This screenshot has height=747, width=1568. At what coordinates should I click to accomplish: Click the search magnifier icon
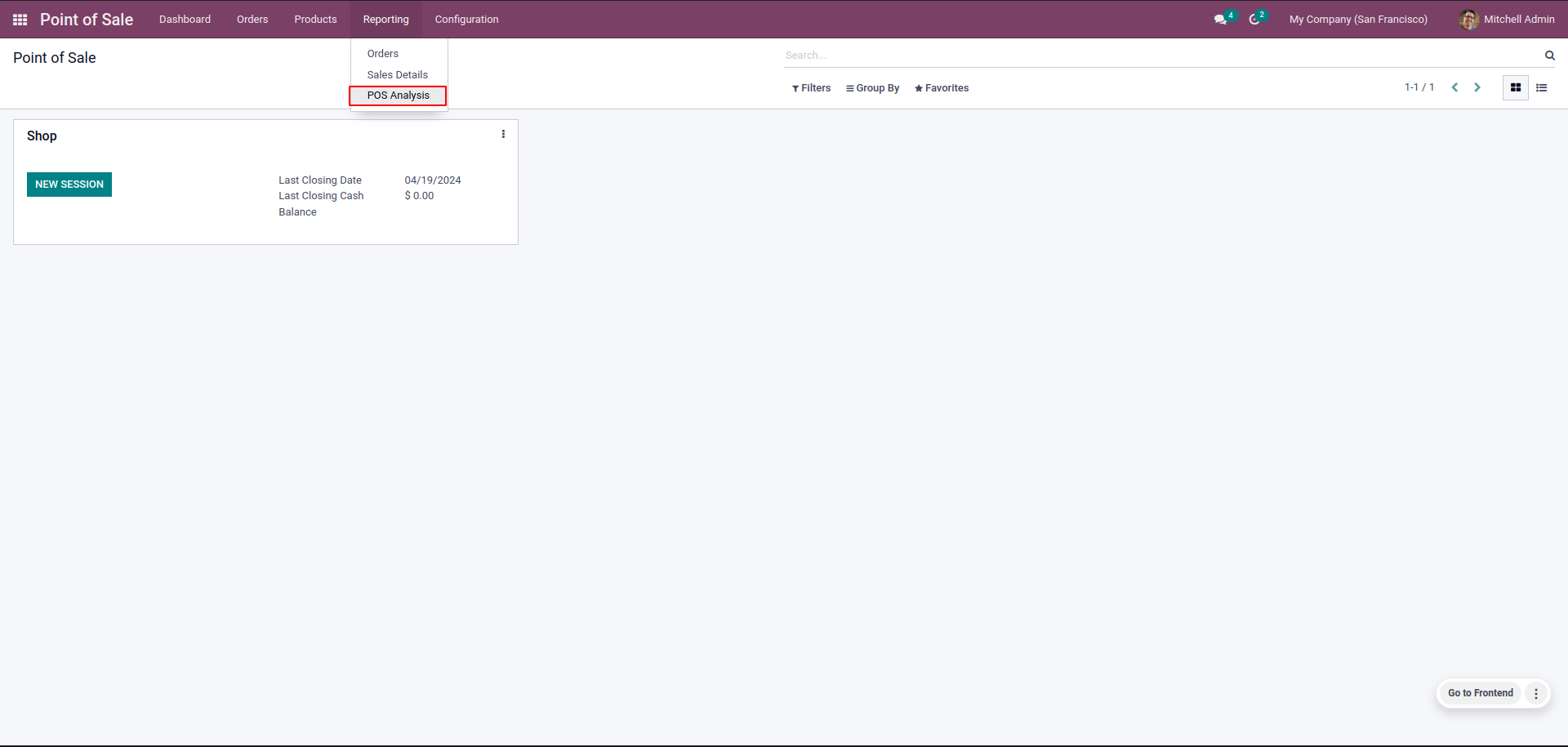(1549, 56)
